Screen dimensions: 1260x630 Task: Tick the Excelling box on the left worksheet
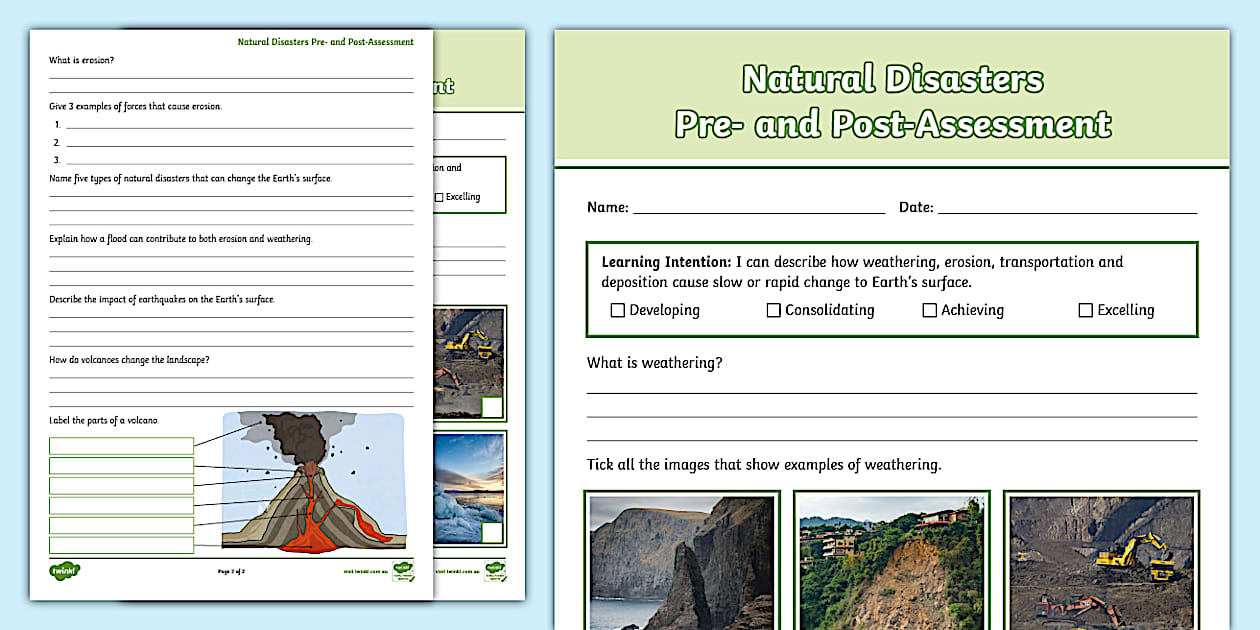pos(438,196)
